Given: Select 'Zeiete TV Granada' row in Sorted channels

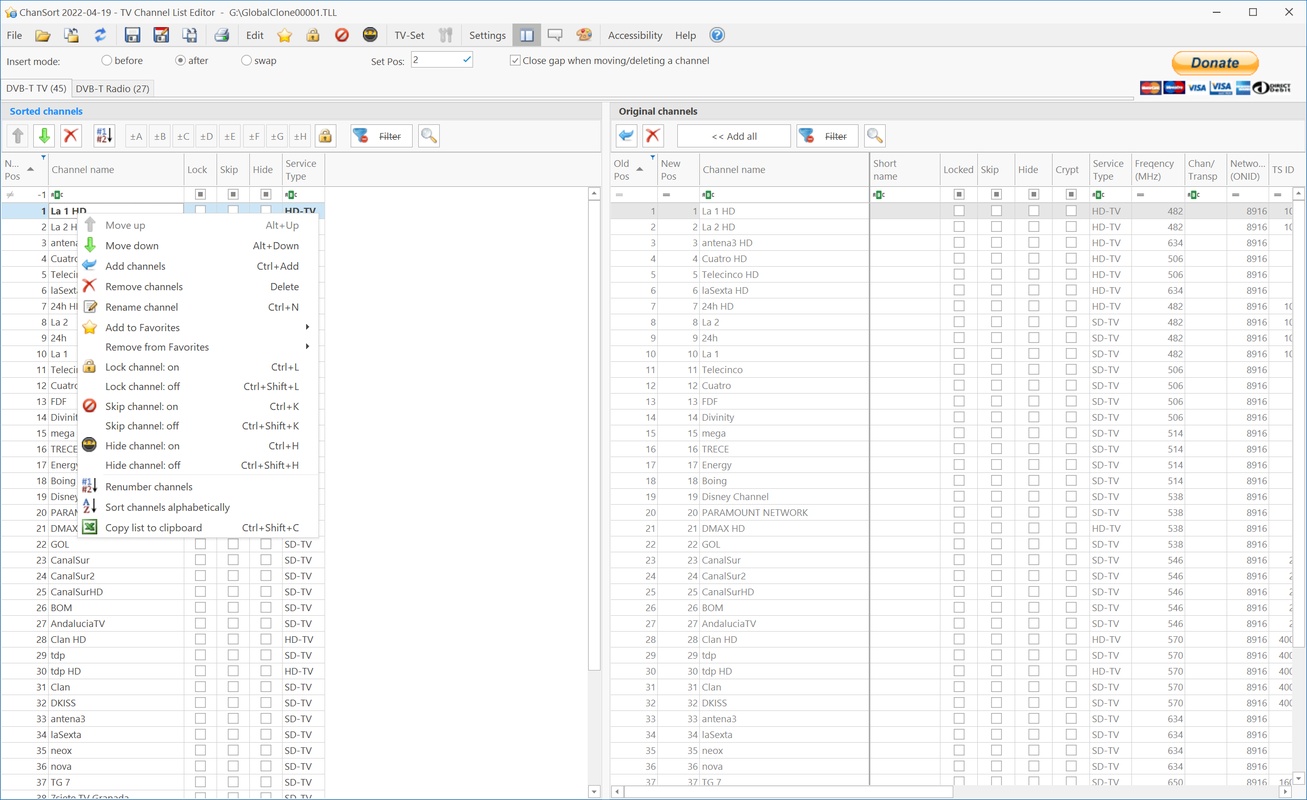Looking at the screenshot, I should coord(162,796).
